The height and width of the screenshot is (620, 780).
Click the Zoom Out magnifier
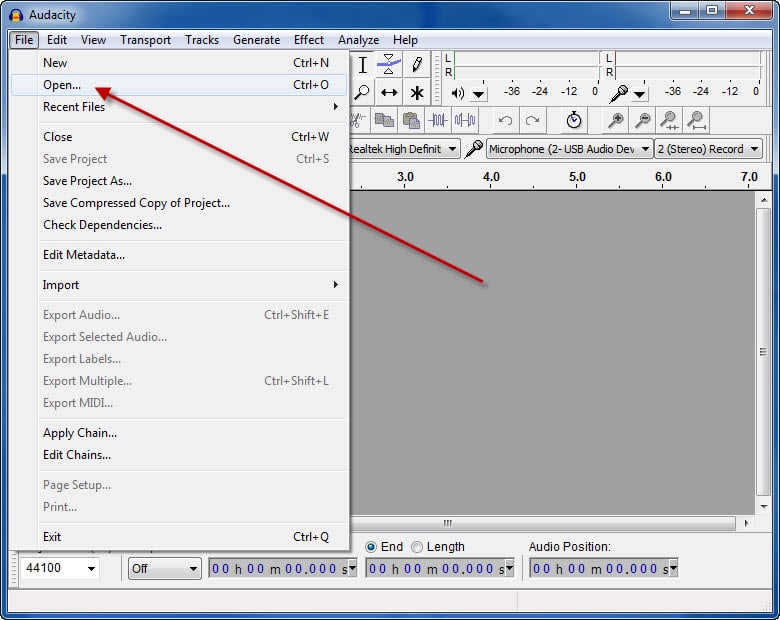643,120
